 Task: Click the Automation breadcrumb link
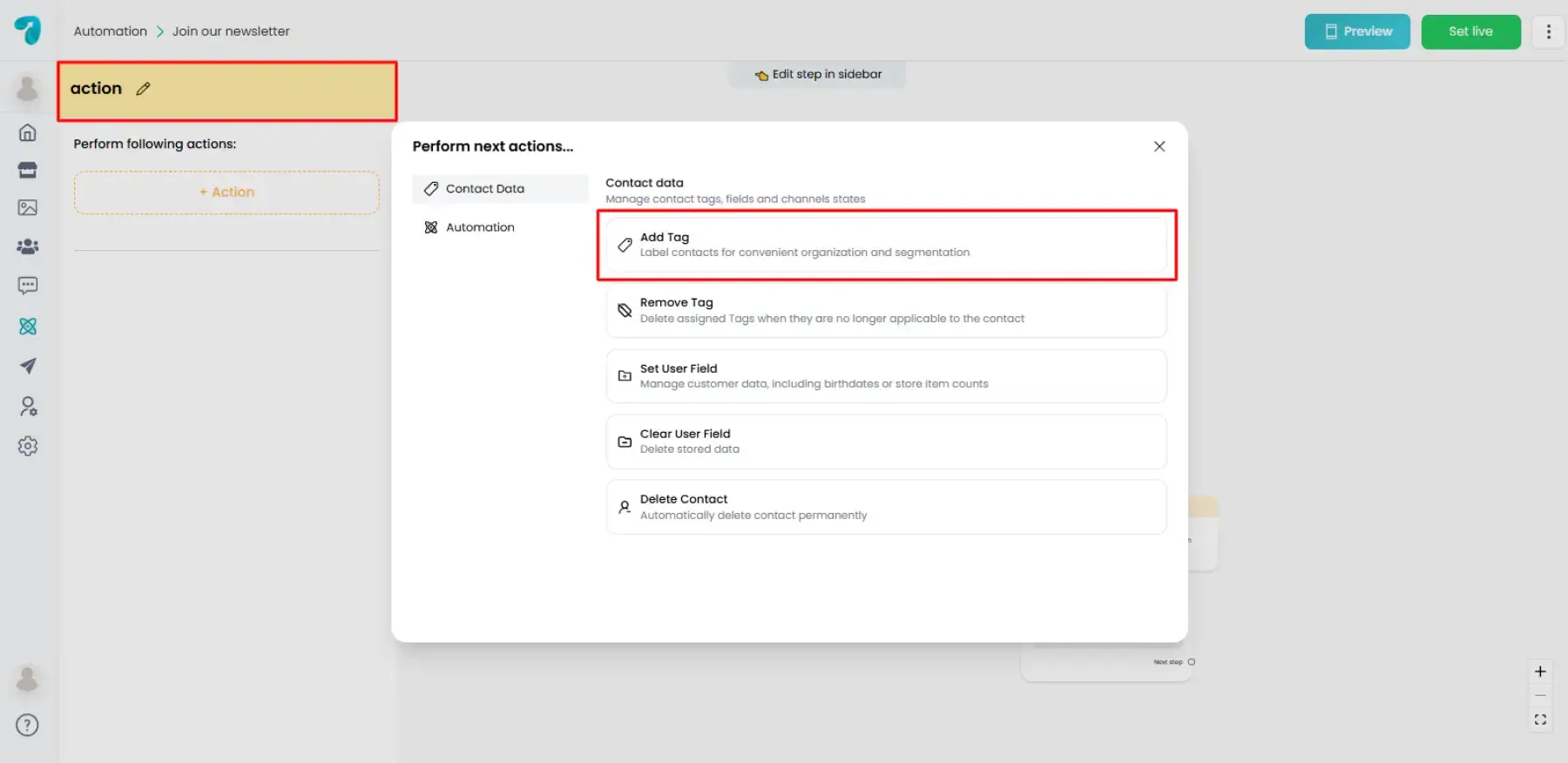pyautogui.click(x=111, y=31)
